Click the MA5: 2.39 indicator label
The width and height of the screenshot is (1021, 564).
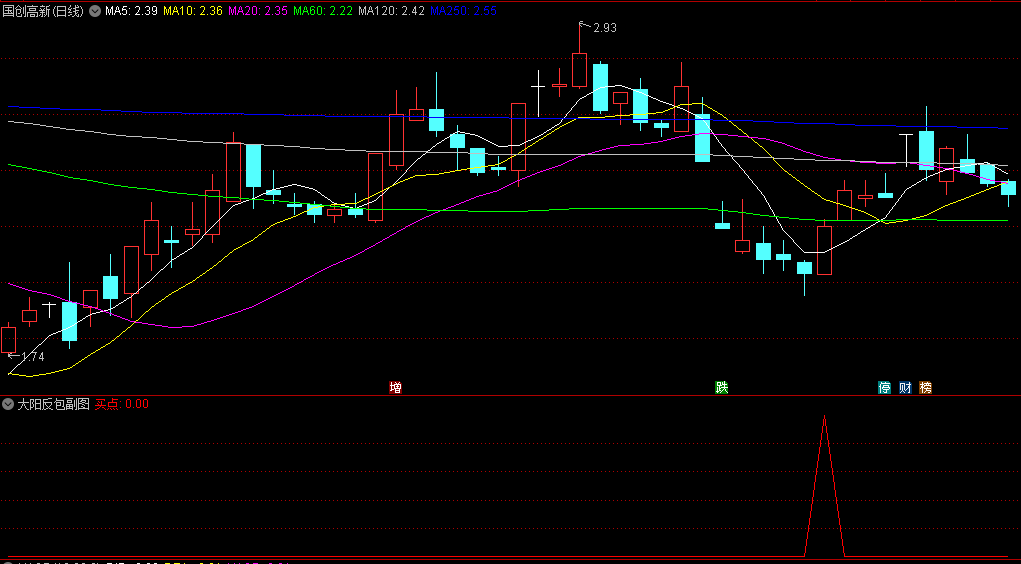[x=131, y=11]
